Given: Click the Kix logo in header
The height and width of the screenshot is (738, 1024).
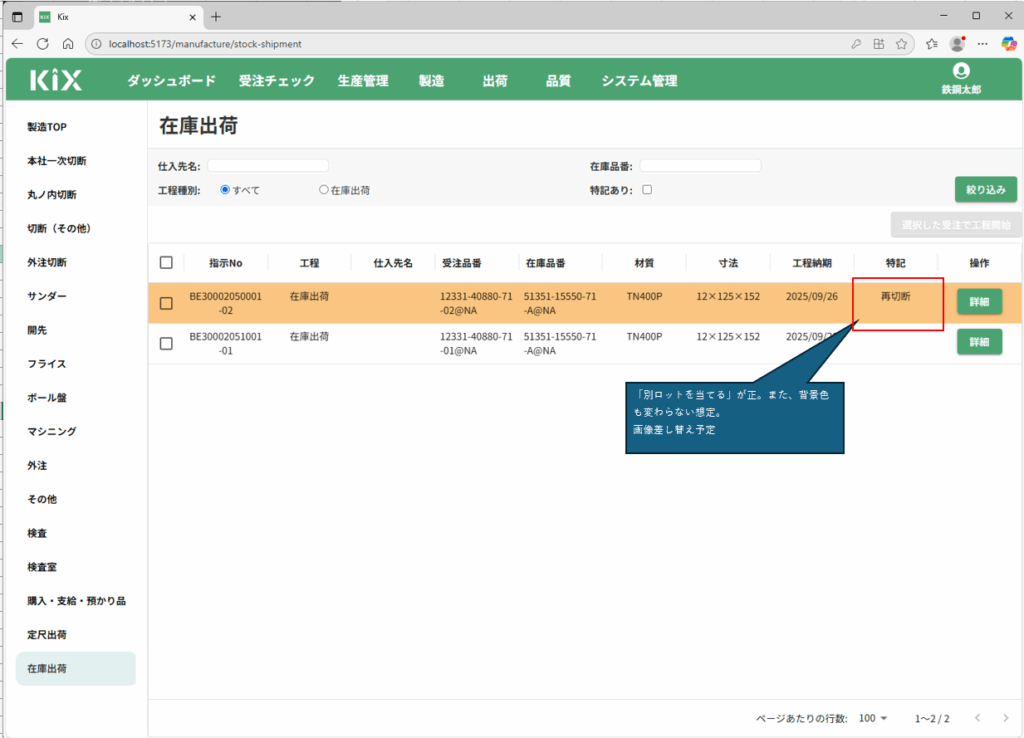Looking at the screenshot, I should click(56, 81).
